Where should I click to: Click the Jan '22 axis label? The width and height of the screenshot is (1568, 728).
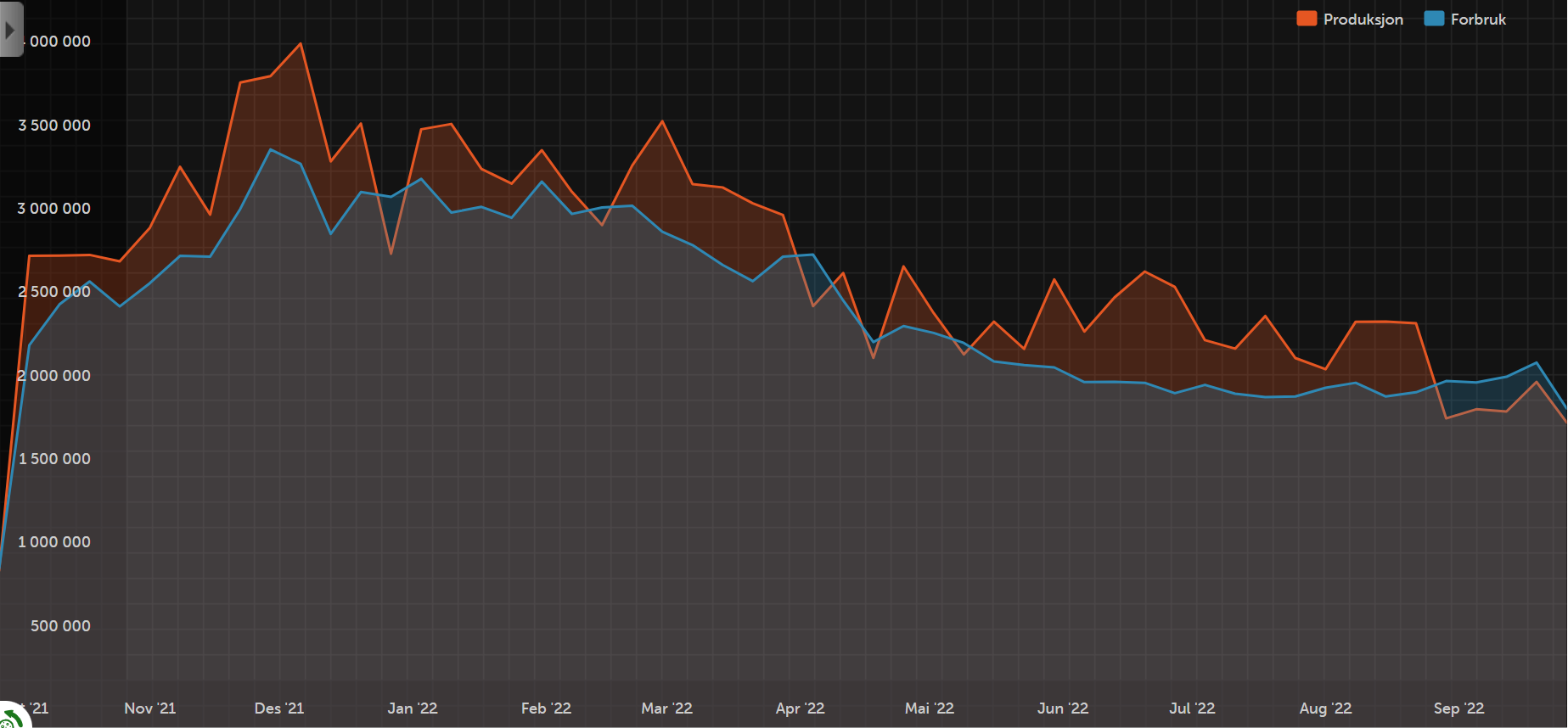tap(413, 708)
